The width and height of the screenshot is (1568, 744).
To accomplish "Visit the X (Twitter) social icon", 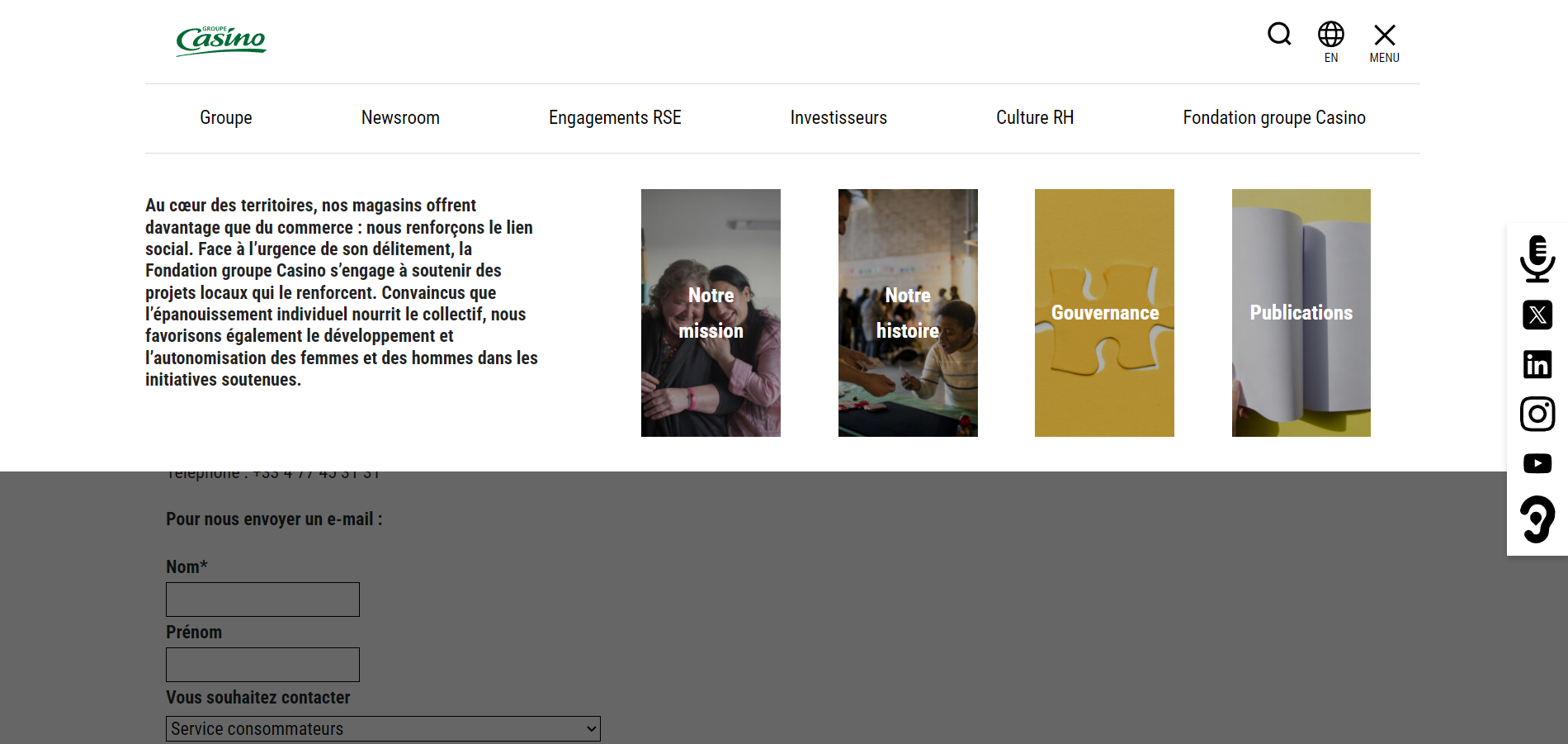I will pyautogui.click(x=1537, y=315).
